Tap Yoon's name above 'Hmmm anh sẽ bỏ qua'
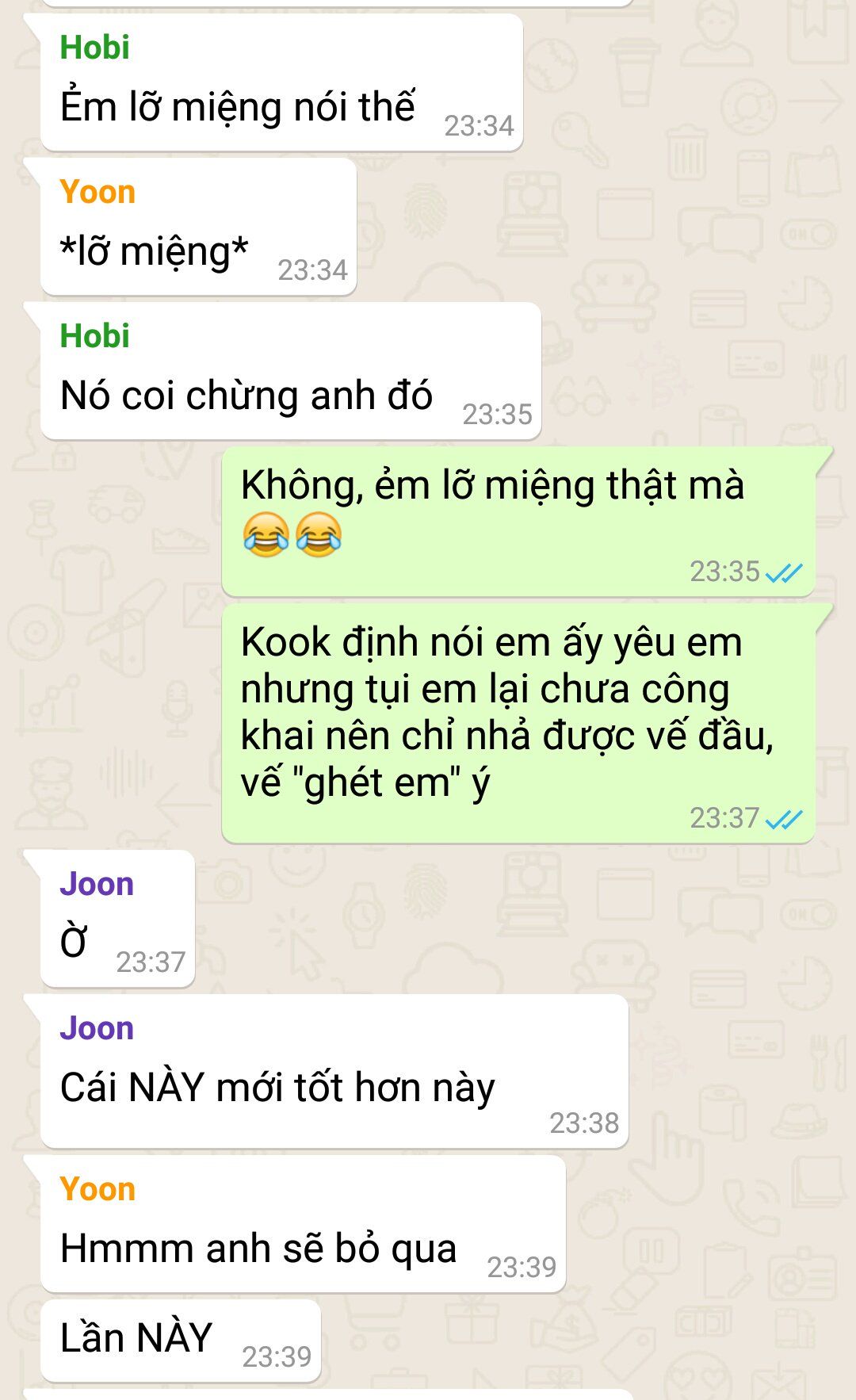 point(97,1189)
